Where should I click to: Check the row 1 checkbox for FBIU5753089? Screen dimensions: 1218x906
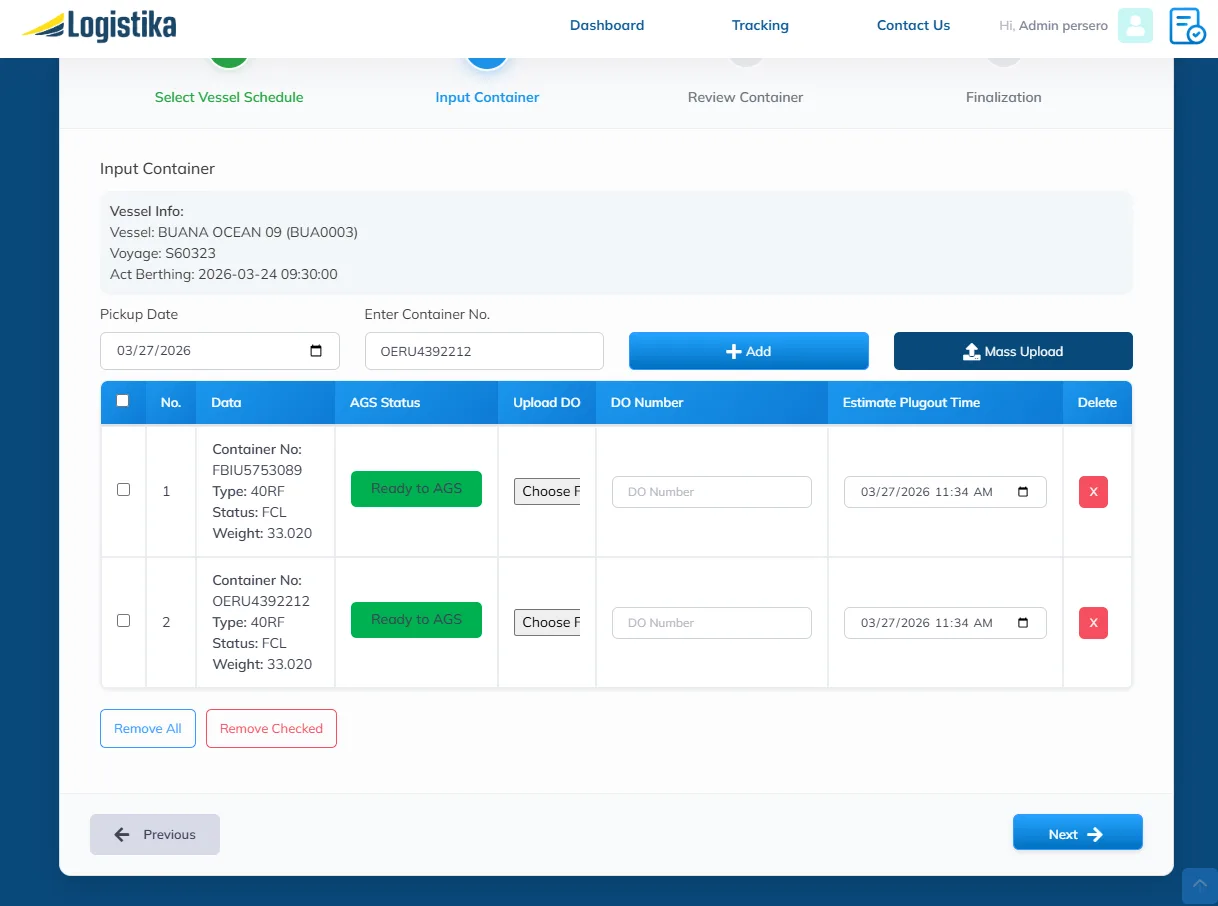[x=123, y=490]
